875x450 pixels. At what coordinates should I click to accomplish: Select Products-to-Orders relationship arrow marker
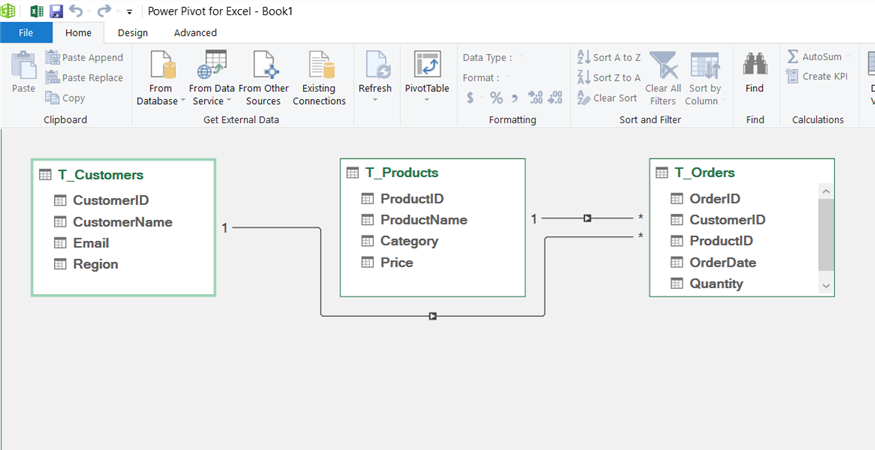click(x=587, y=218)
